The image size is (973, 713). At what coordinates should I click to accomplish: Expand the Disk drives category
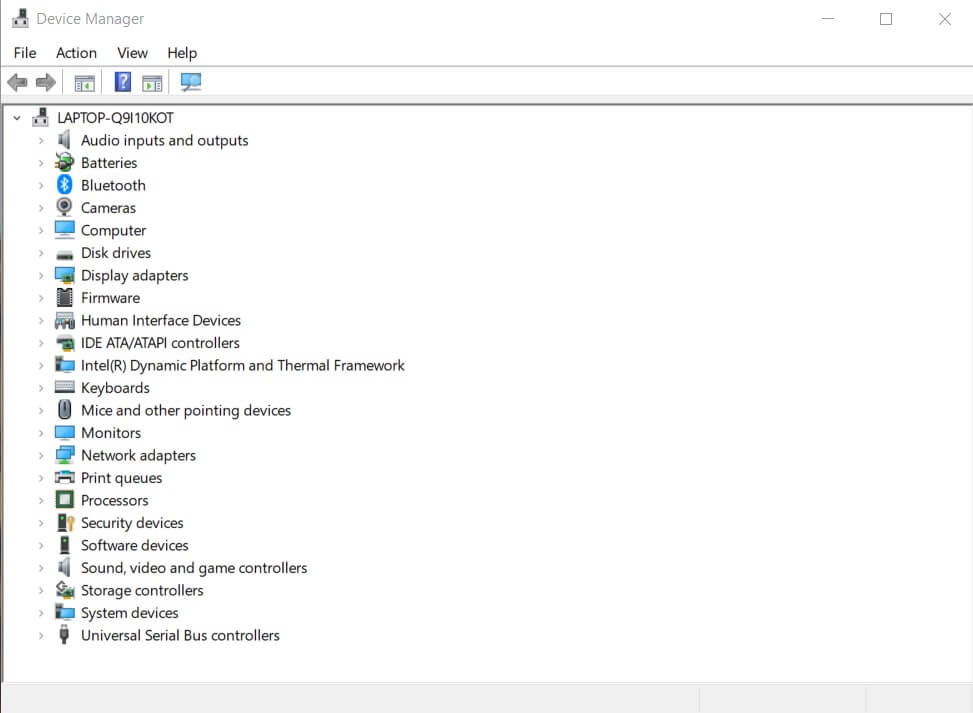pyautogui.click(x=41, y=253)
